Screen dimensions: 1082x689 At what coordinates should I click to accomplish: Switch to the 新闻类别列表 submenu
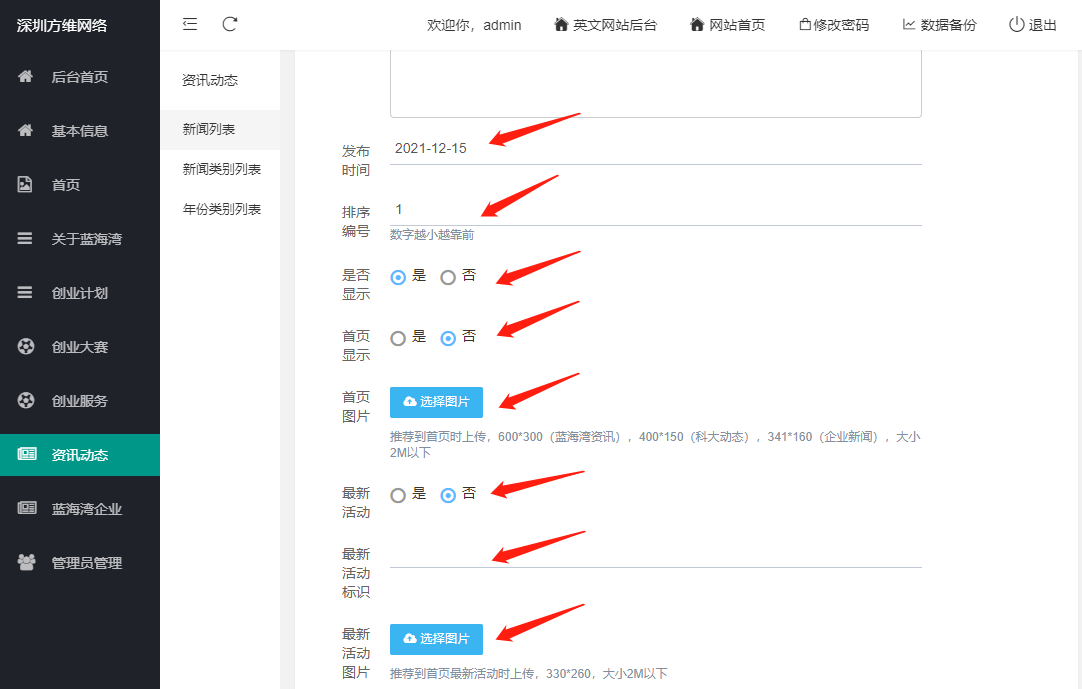[221, 169]
